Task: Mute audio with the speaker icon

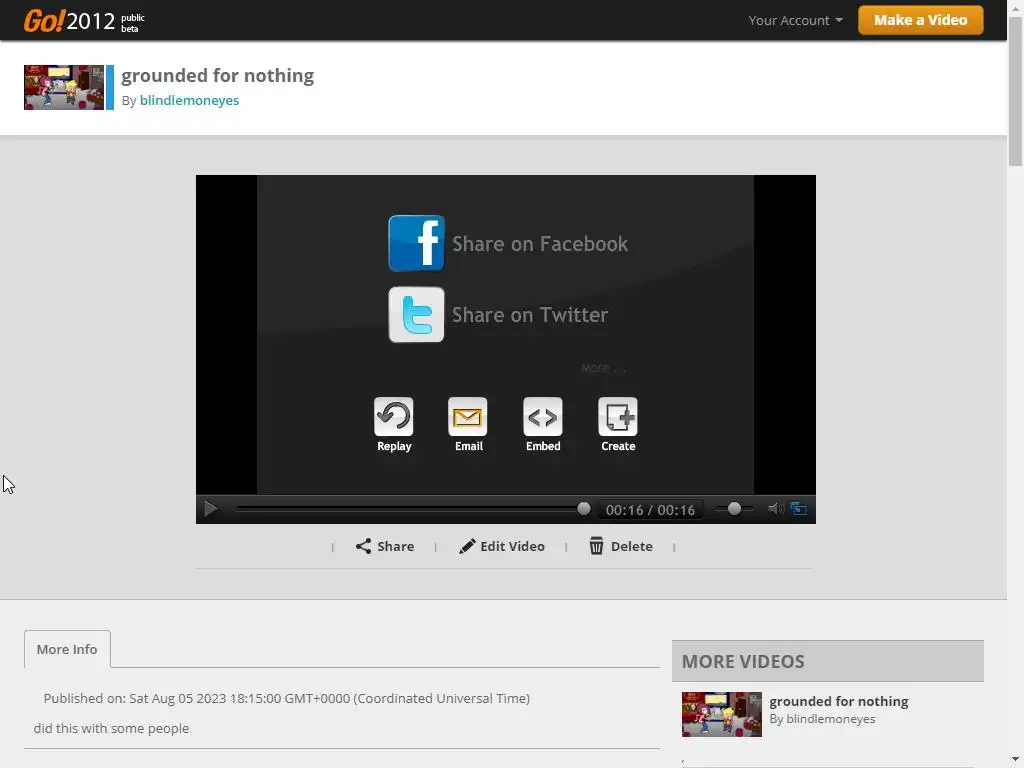Action: click(775, 509)
